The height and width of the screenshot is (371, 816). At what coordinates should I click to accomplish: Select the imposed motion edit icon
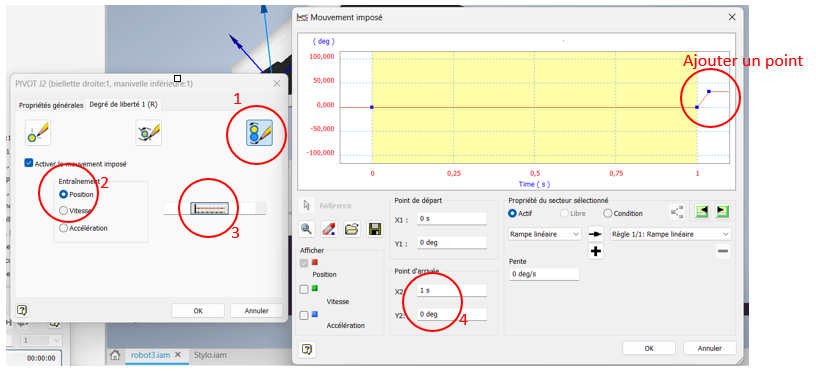pos(259,133)
